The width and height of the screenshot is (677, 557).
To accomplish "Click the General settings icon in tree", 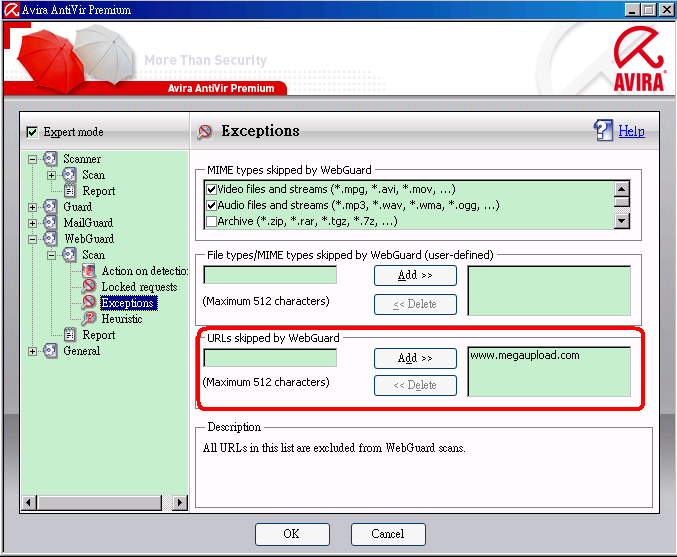I will pyautogui.click(x=51, y=351).
